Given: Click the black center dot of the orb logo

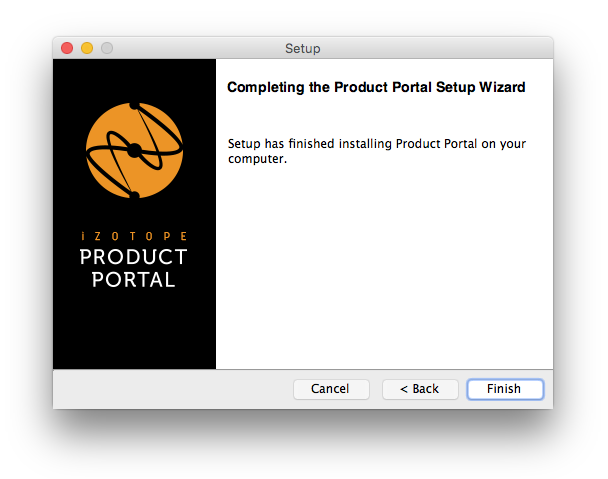Looking at the screenshot, I should coord(134,150).
